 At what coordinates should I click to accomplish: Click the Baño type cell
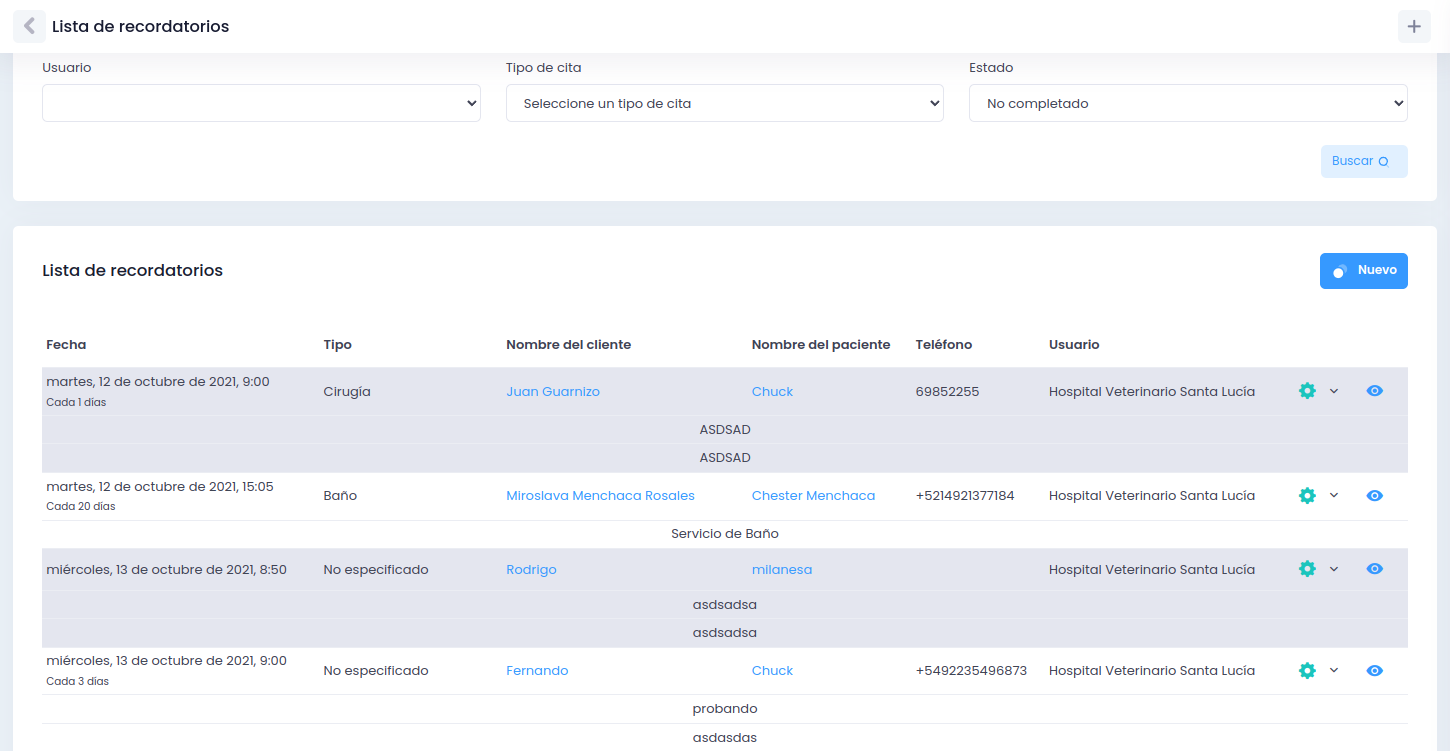pyautogui.click(x=340, y=496)
